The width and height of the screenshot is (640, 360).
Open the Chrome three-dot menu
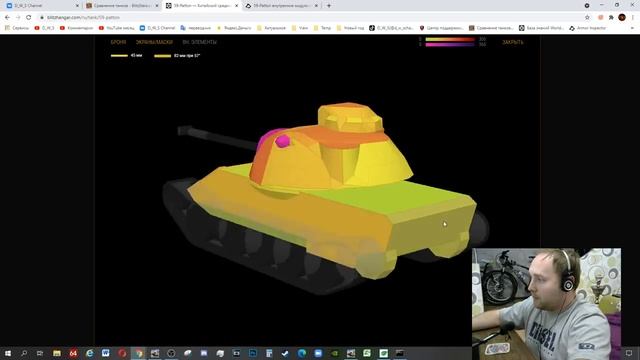click(633, 18)
